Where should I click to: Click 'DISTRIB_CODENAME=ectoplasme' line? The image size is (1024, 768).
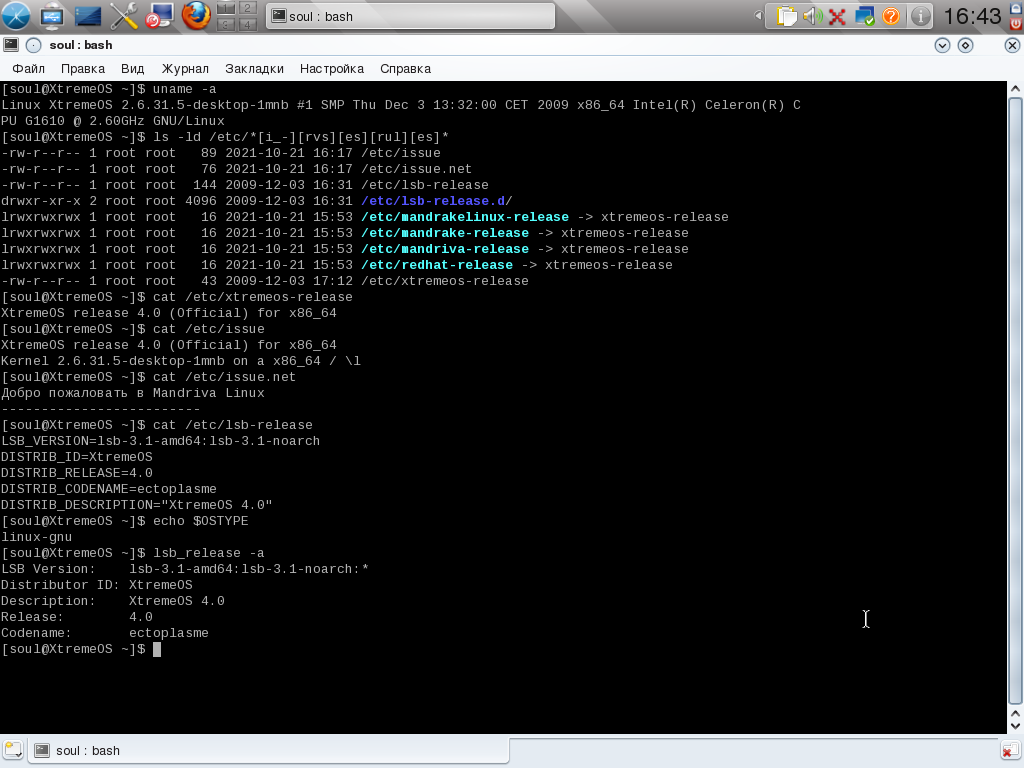[109, 489]
